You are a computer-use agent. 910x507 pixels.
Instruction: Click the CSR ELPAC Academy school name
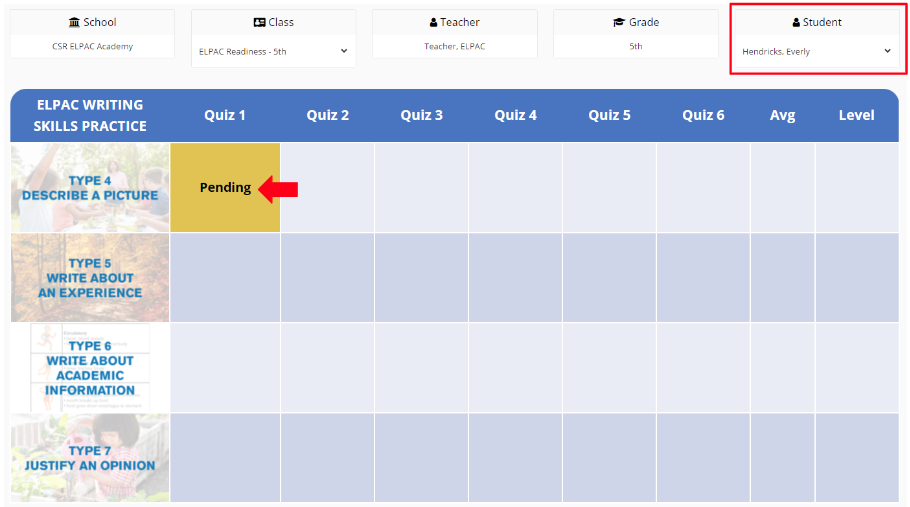tap(92, 46)
